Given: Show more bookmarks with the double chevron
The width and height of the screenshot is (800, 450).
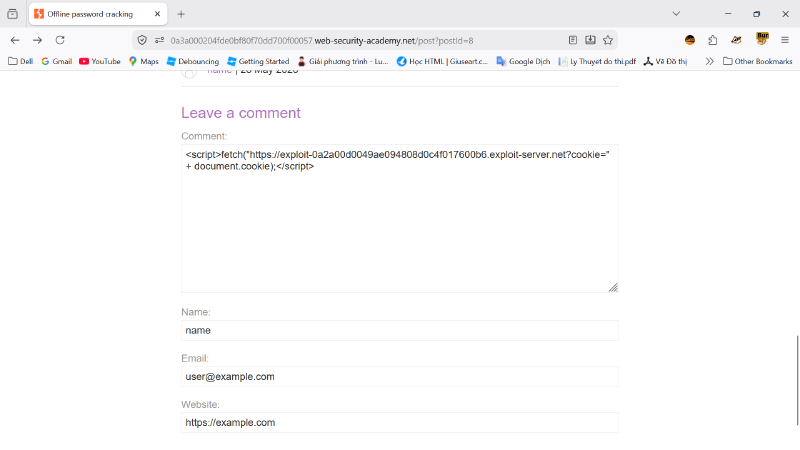Looking at the screenshot, I should click(710, 61).
